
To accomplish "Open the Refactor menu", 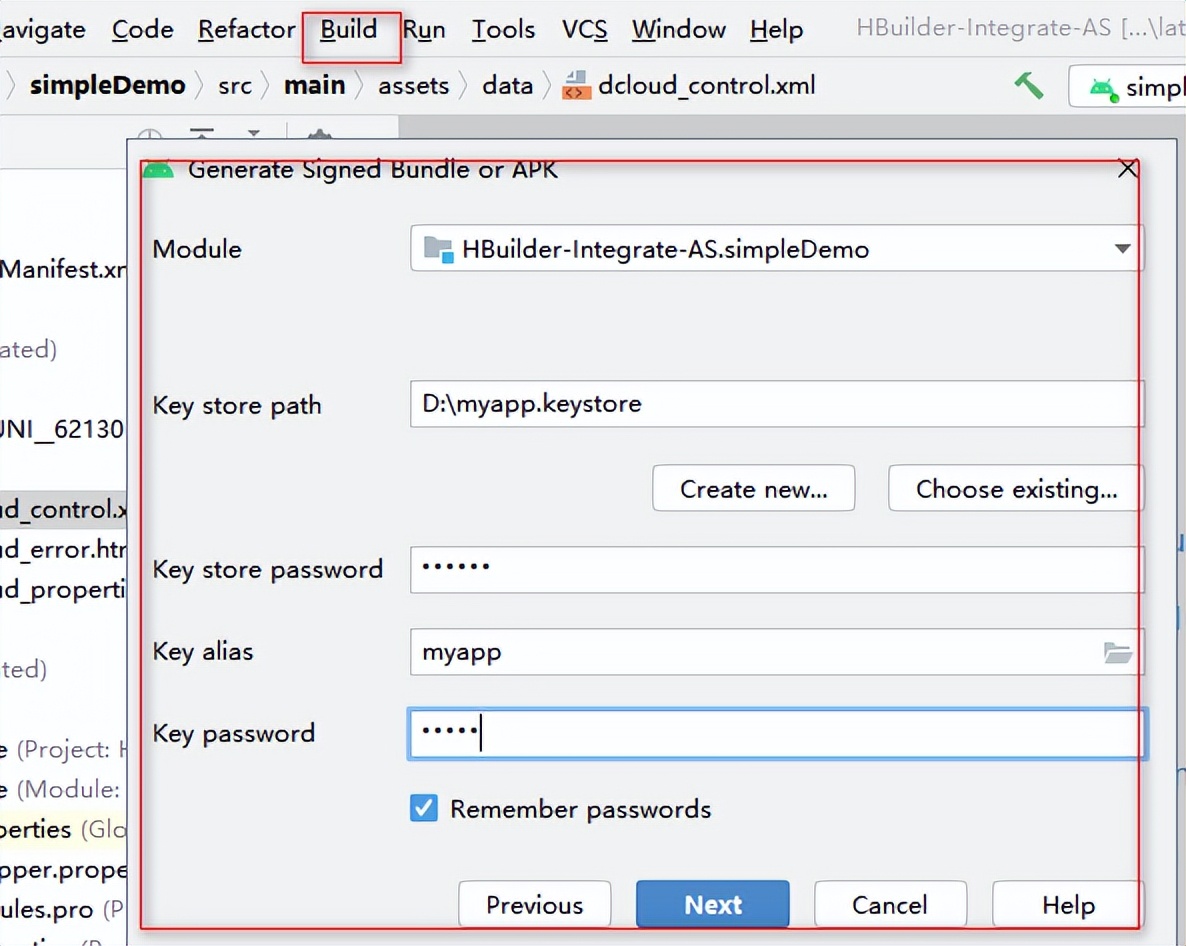I will [x=246, y=30].
